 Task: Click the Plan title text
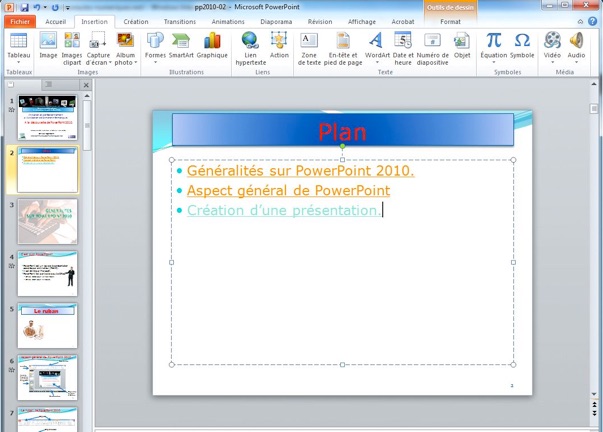342,132
